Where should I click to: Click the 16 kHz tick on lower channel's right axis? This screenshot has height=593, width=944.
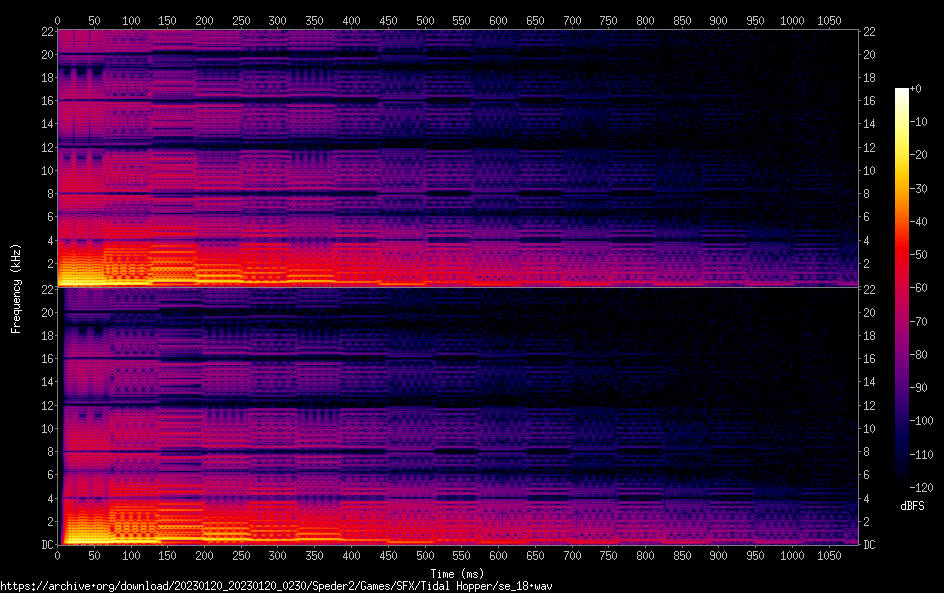pyautogui.click(x=869, y=359)
